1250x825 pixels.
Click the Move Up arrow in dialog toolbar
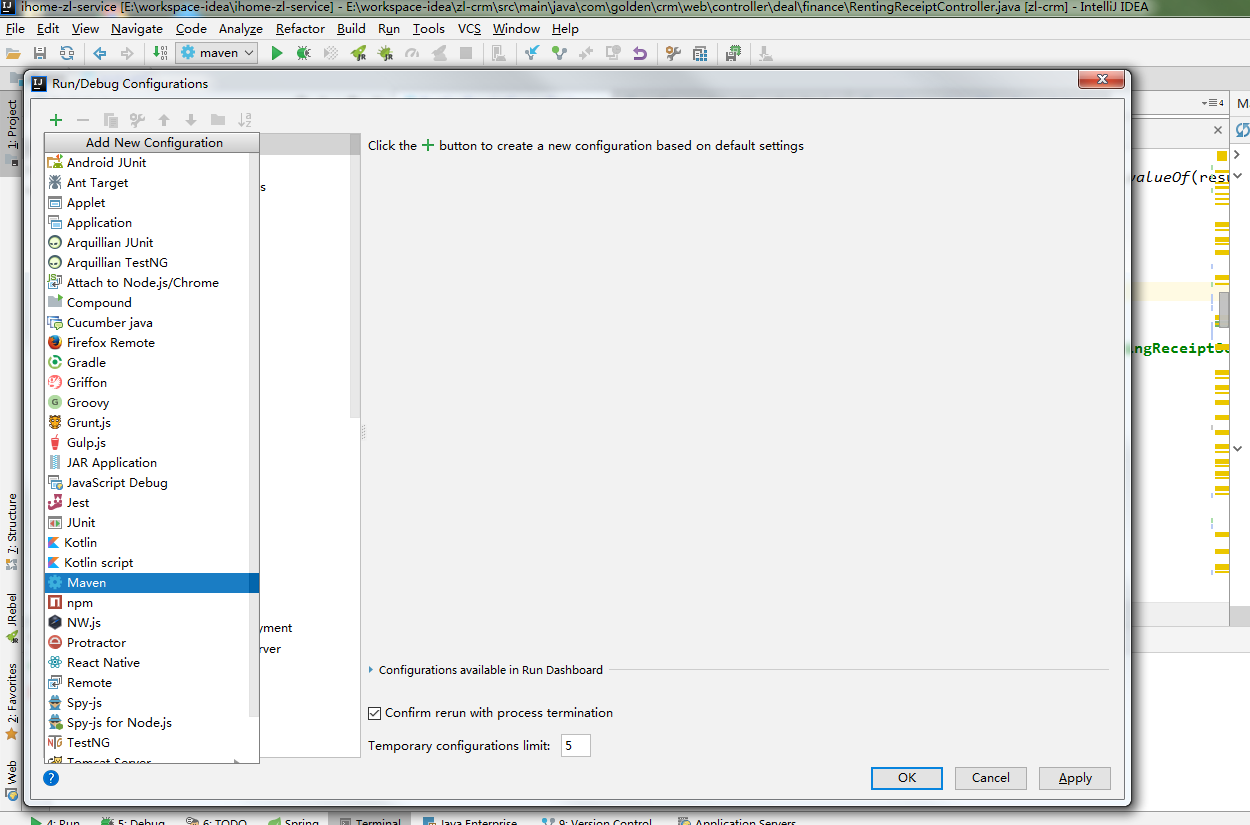pos(164,120)
